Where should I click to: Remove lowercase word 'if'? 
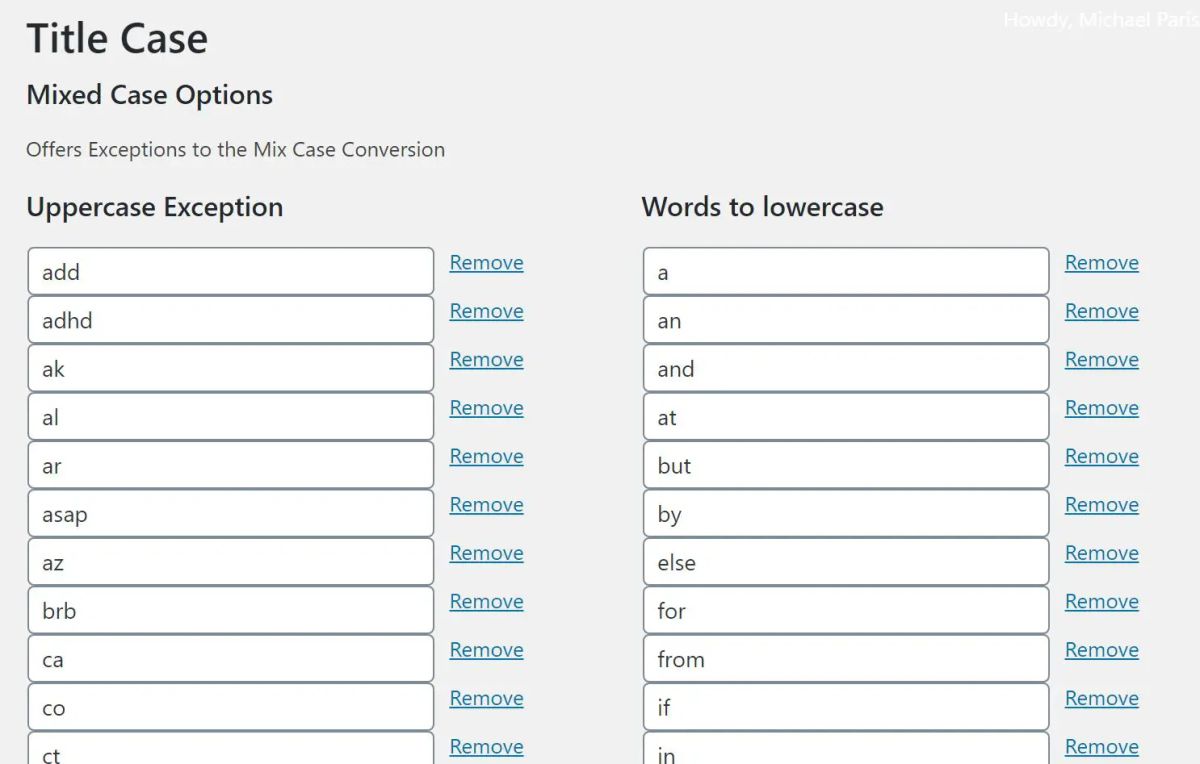point(1101,698)
